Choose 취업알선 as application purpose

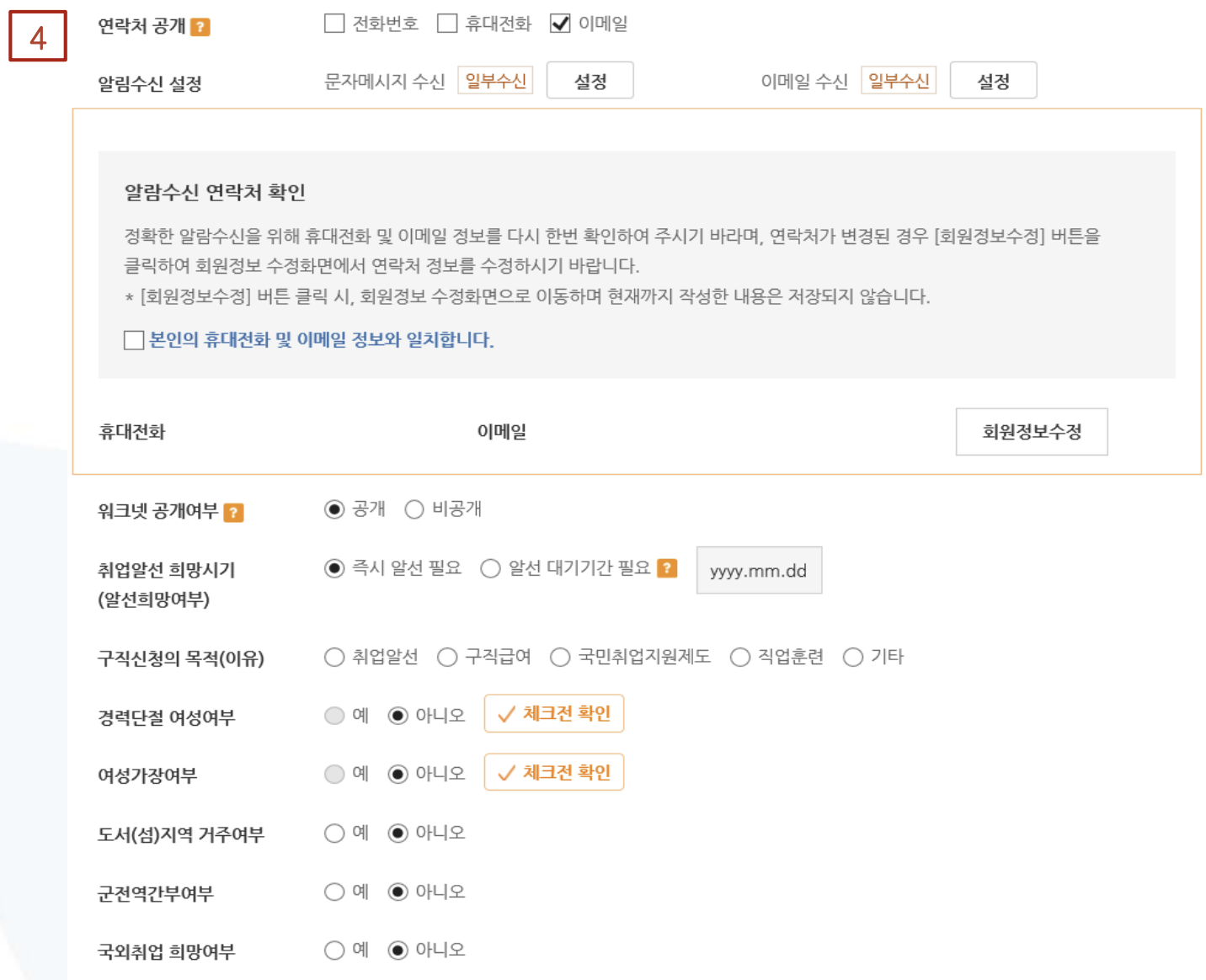tap(334, 657)
